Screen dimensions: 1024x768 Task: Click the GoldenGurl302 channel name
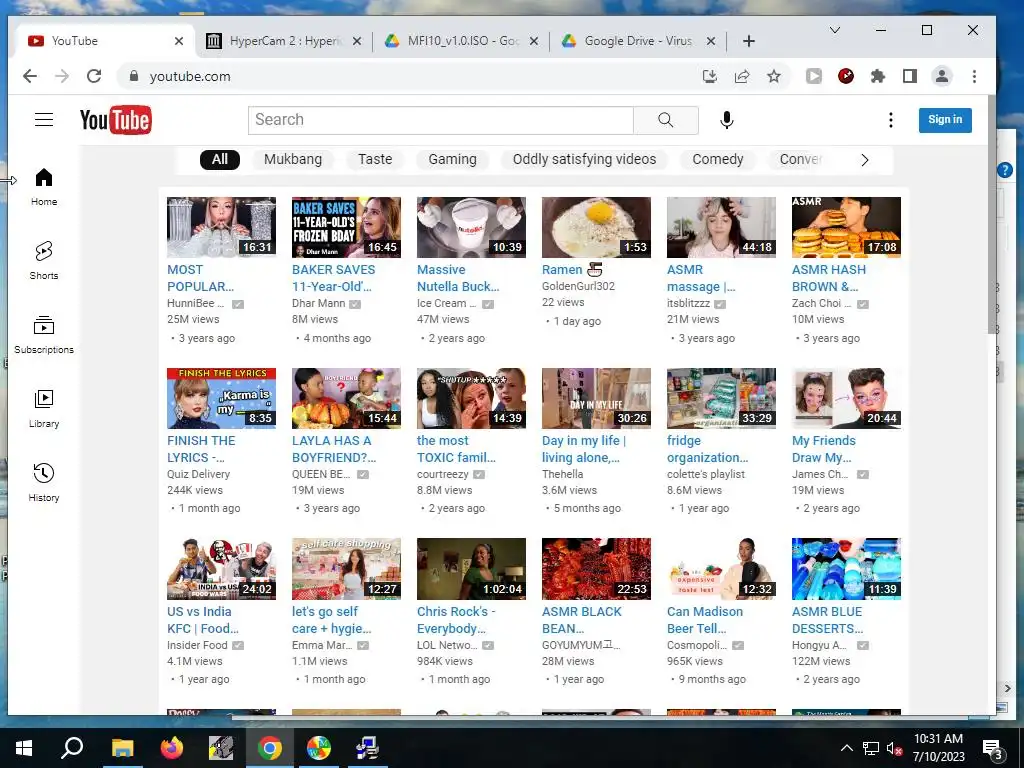pos(578,286)
